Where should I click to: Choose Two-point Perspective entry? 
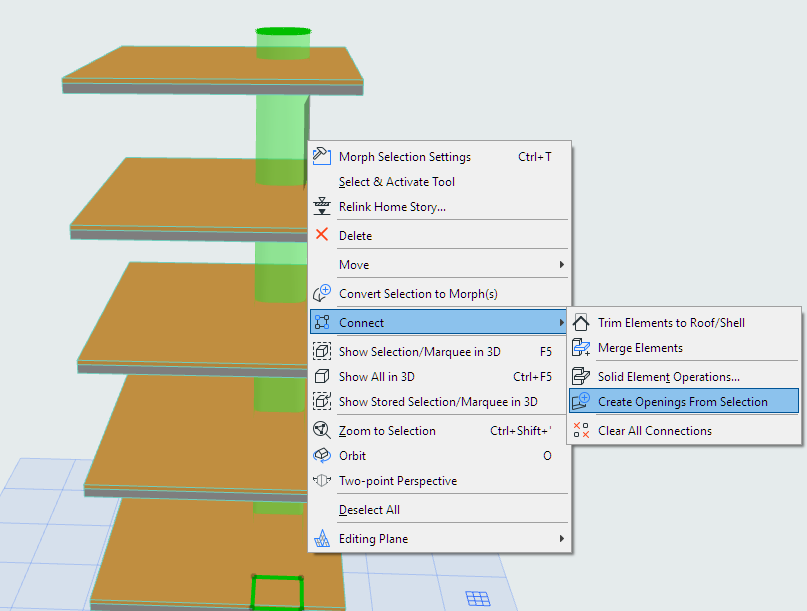(x=440, y=480)
